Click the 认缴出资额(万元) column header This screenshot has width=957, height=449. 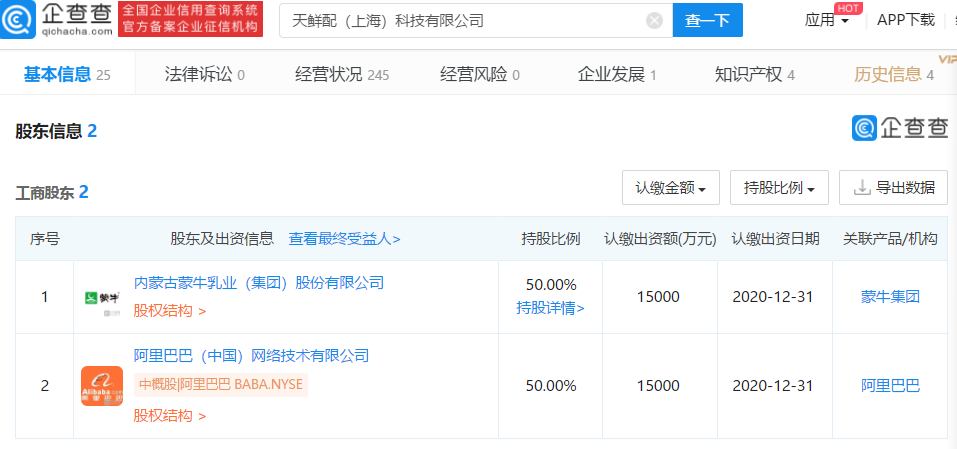(x=660, y=239)
